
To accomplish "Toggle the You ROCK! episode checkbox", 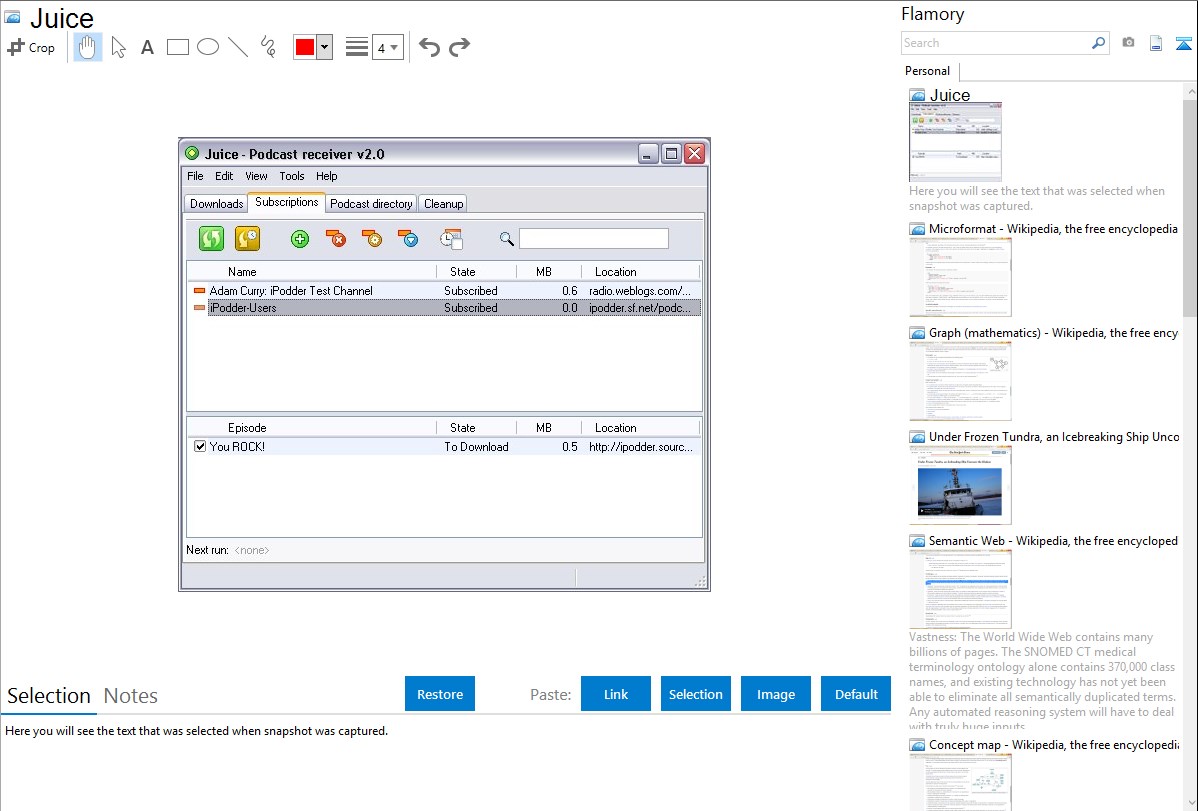I will 200,446.
